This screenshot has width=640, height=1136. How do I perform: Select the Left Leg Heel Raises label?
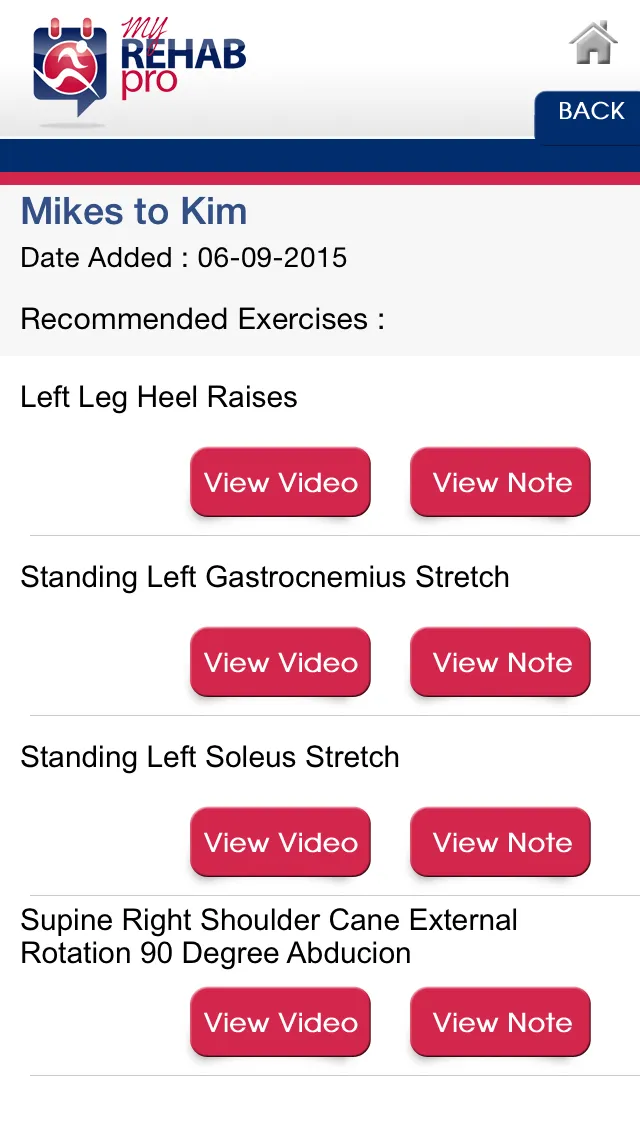(159, 398)
